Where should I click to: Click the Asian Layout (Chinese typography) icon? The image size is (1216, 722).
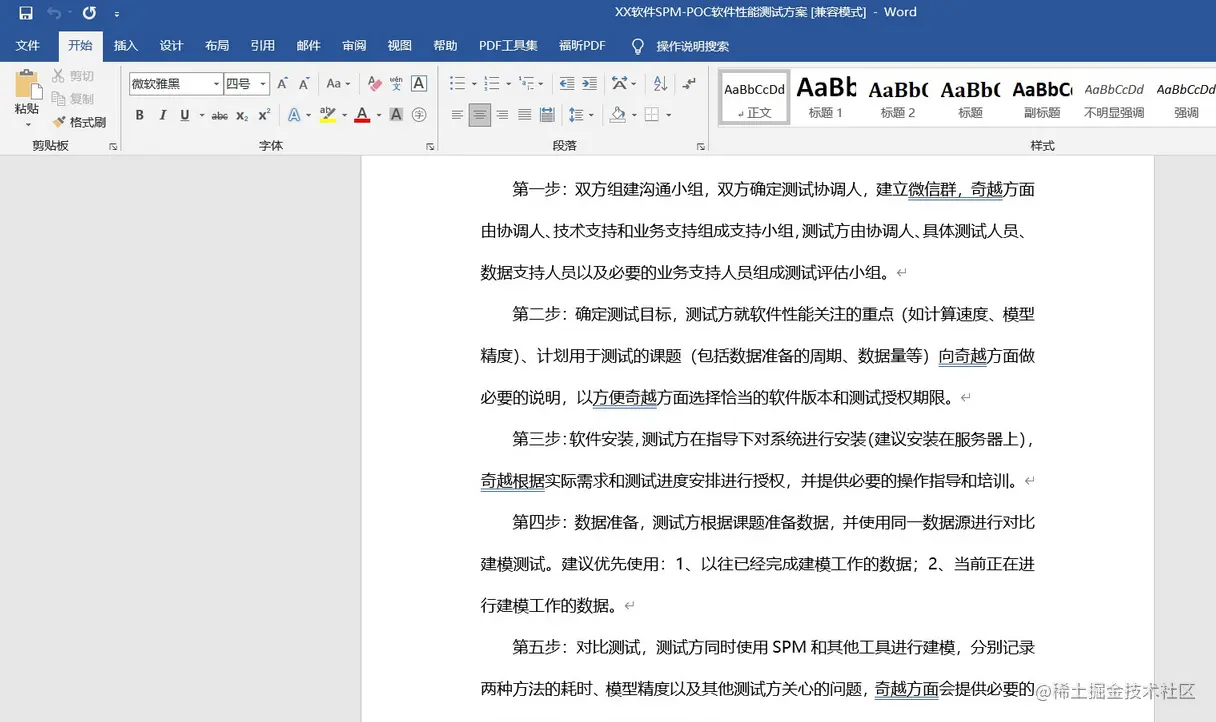620,84
